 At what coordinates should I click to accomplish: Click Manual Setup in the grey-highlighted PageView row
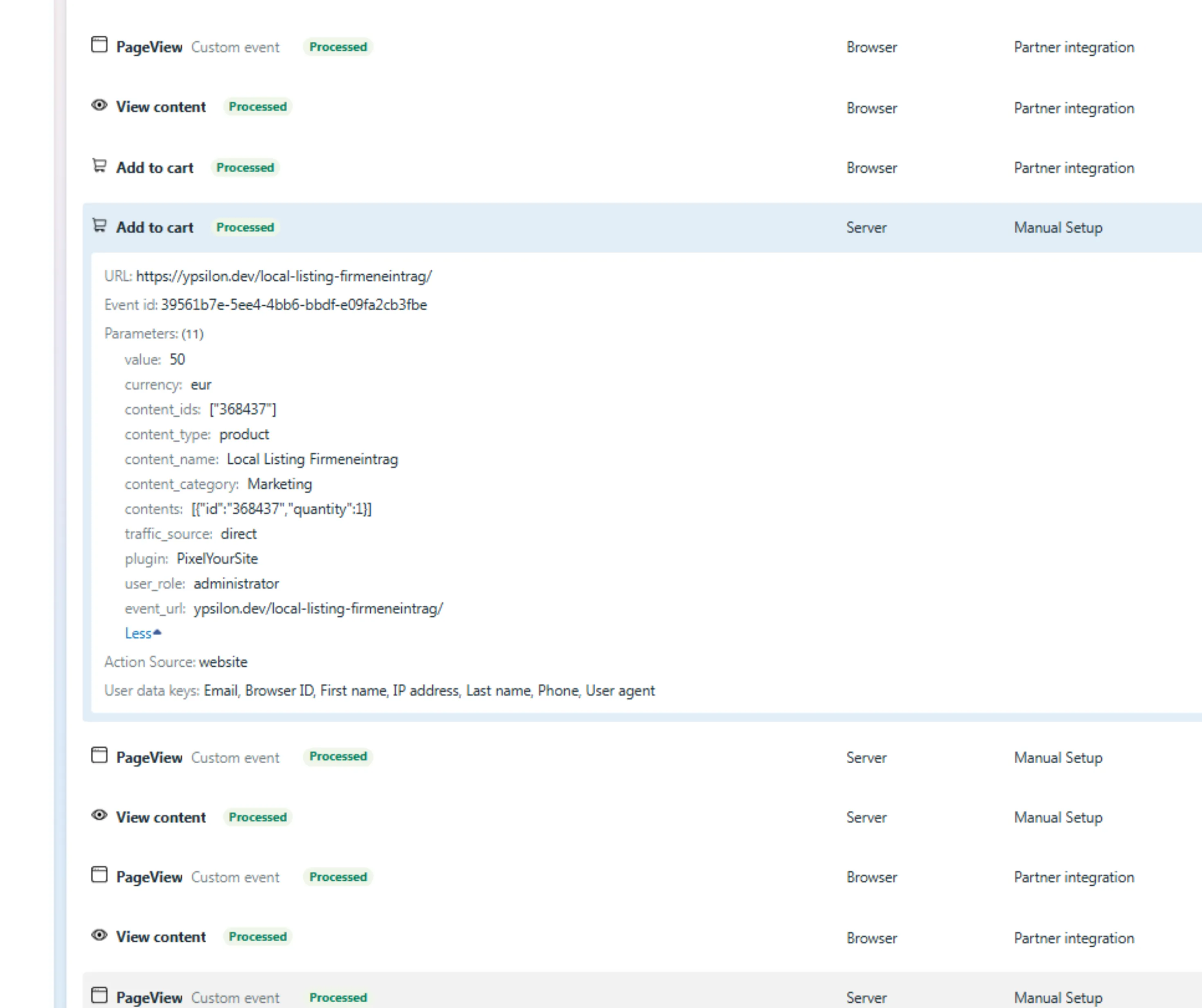tap(1058, 998)
